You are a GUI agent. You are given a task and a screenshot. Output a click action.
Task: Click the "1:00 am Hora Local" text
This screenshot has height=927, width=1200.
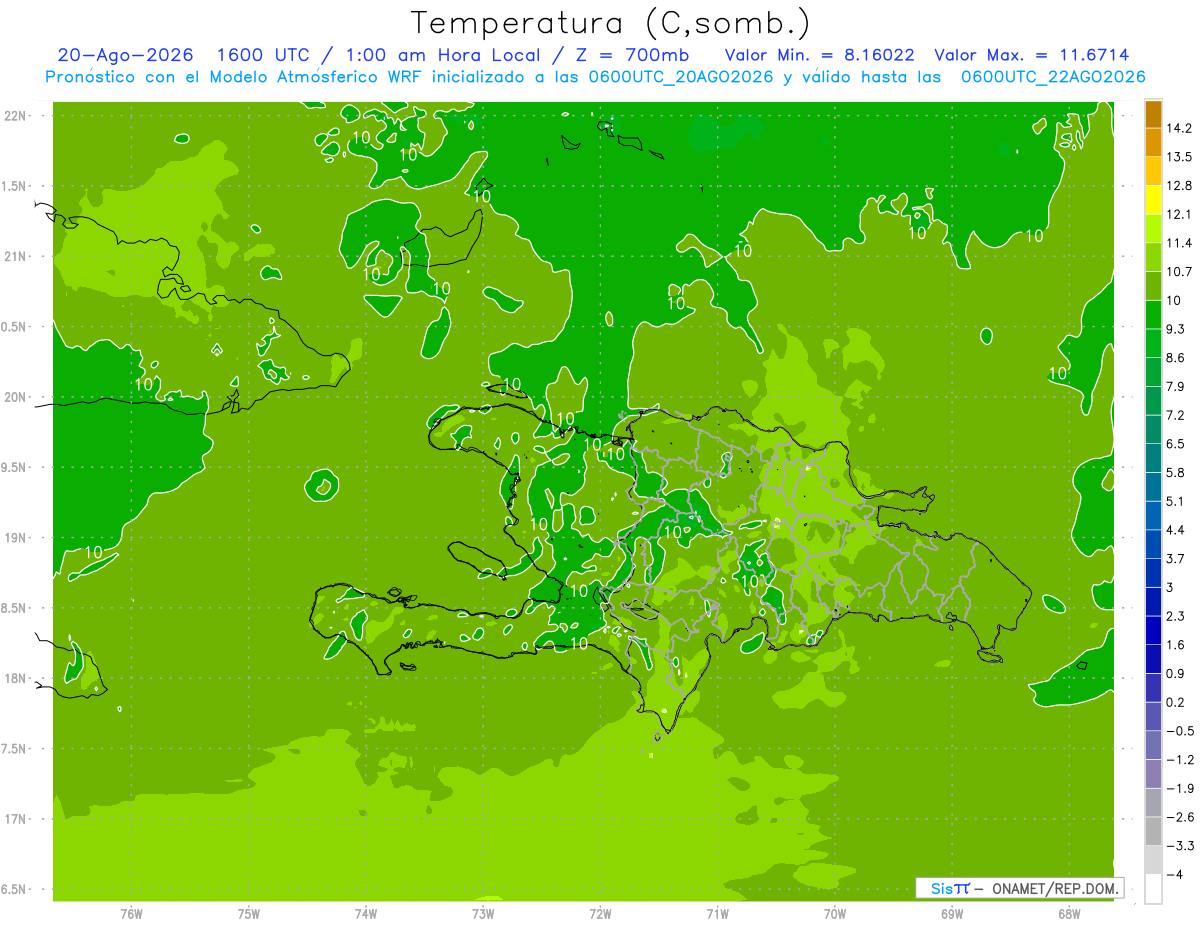[443, 56]
